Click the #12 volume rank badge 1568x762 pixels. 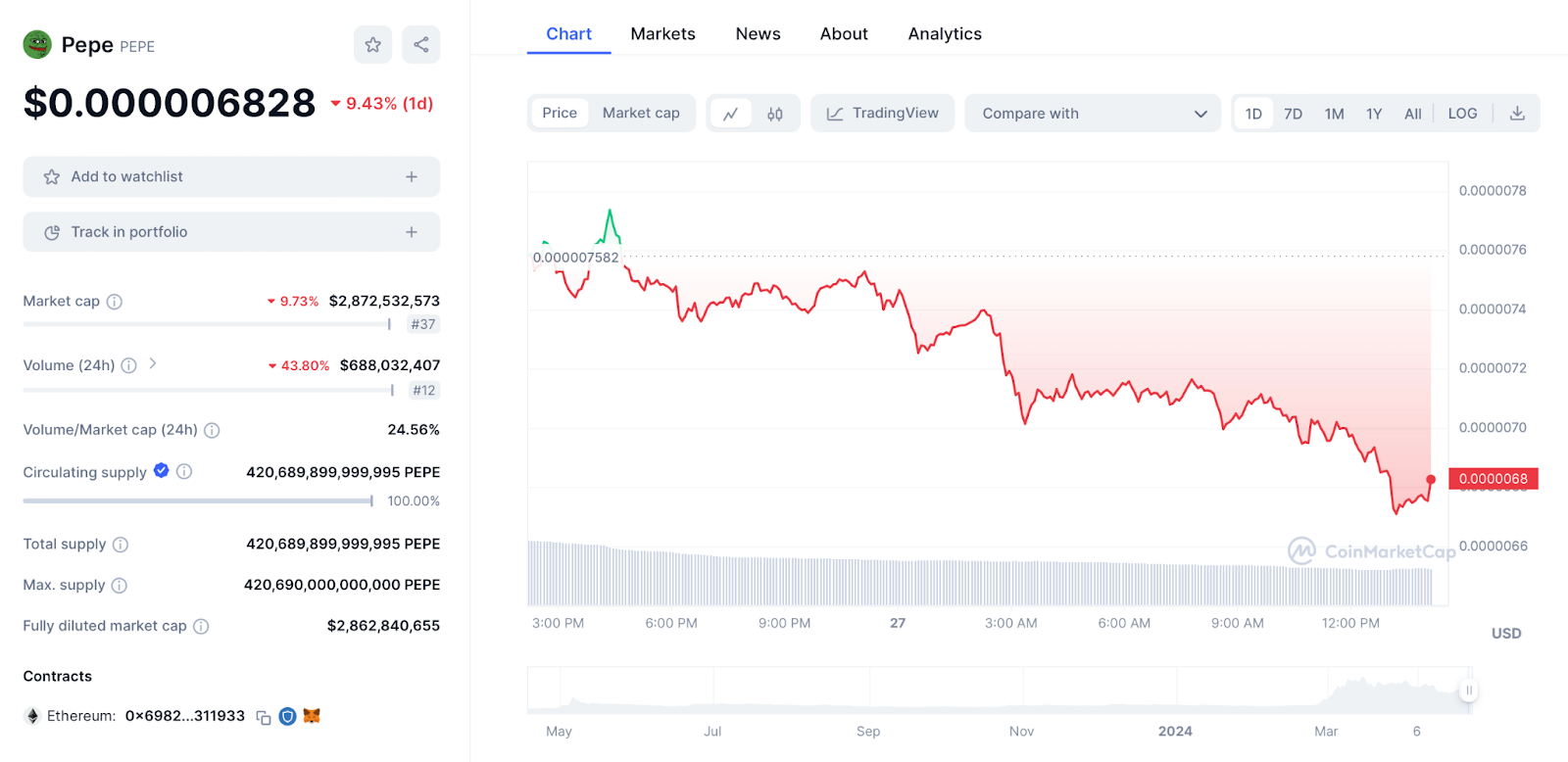(x=424, y=390)
